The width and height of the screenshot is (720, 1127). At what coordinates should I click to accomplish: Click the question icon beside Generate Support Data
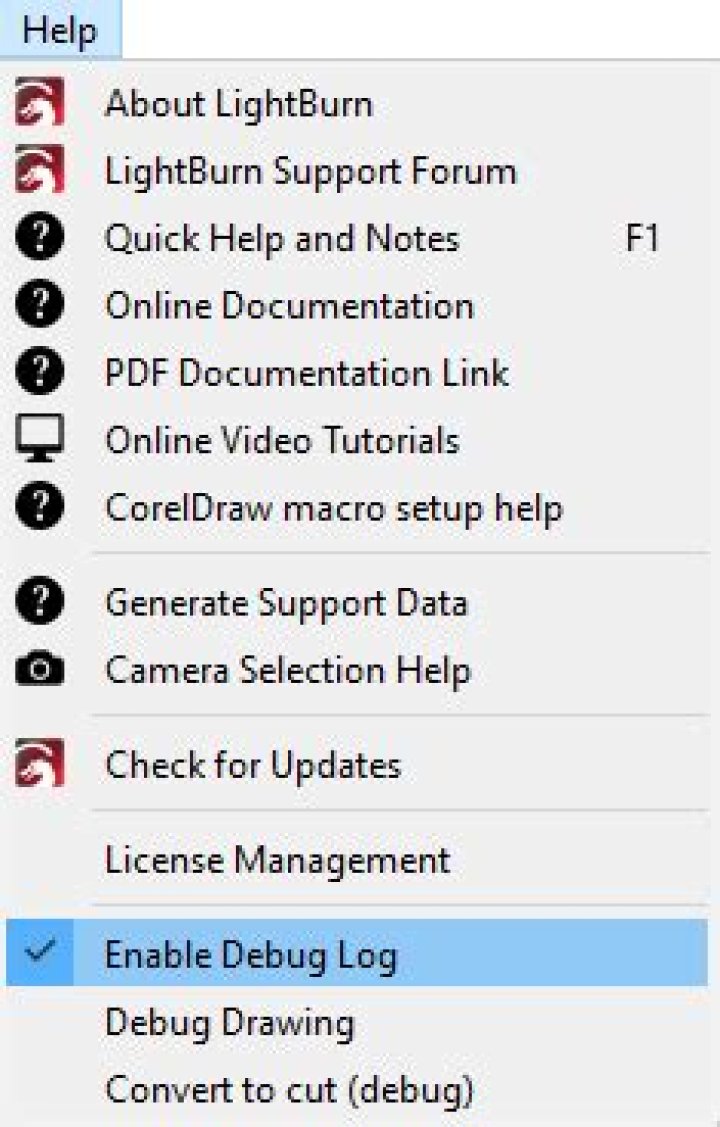click(x=40, y=603)
